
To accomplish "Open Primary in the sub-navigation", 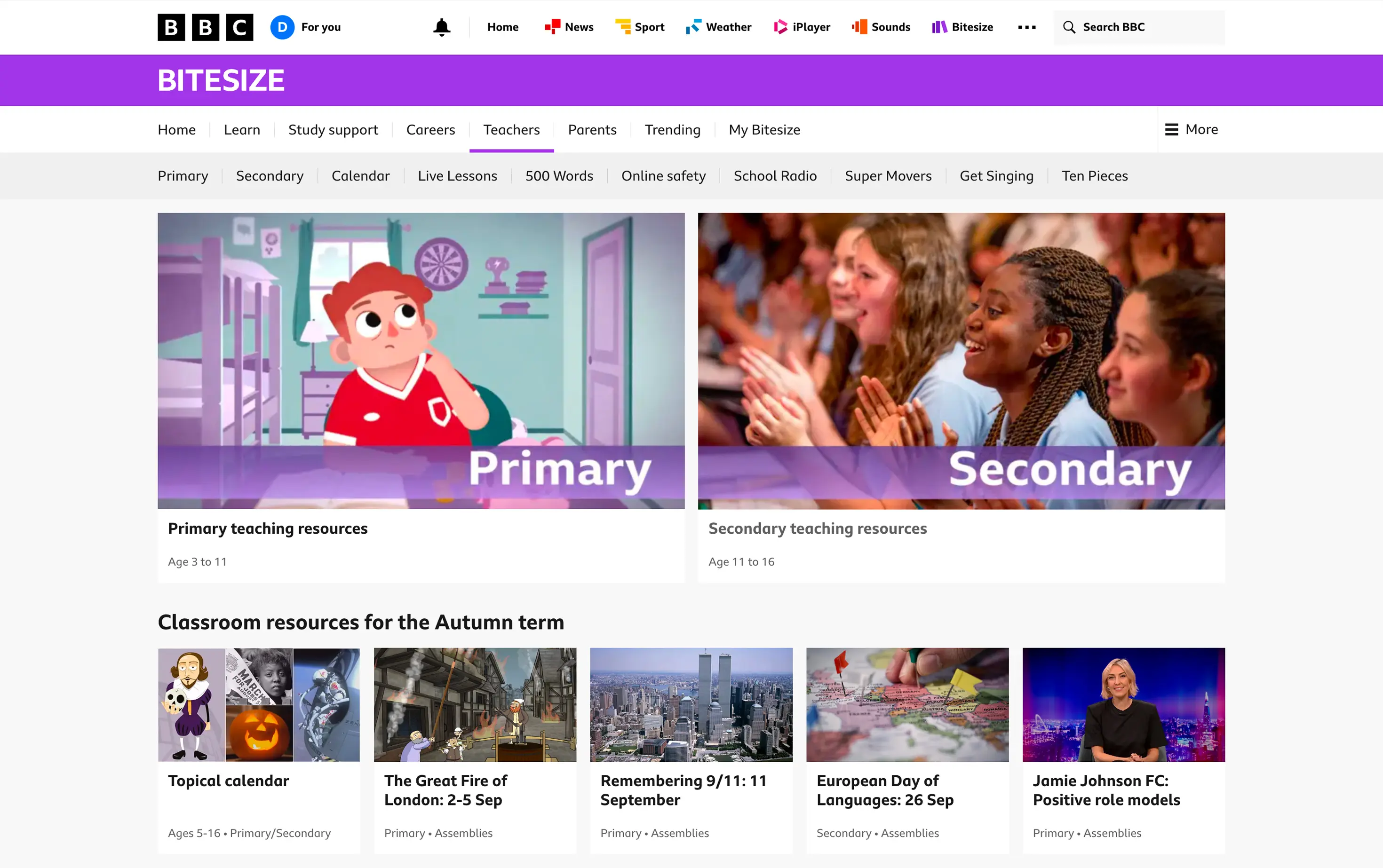I will click(183, 176).
